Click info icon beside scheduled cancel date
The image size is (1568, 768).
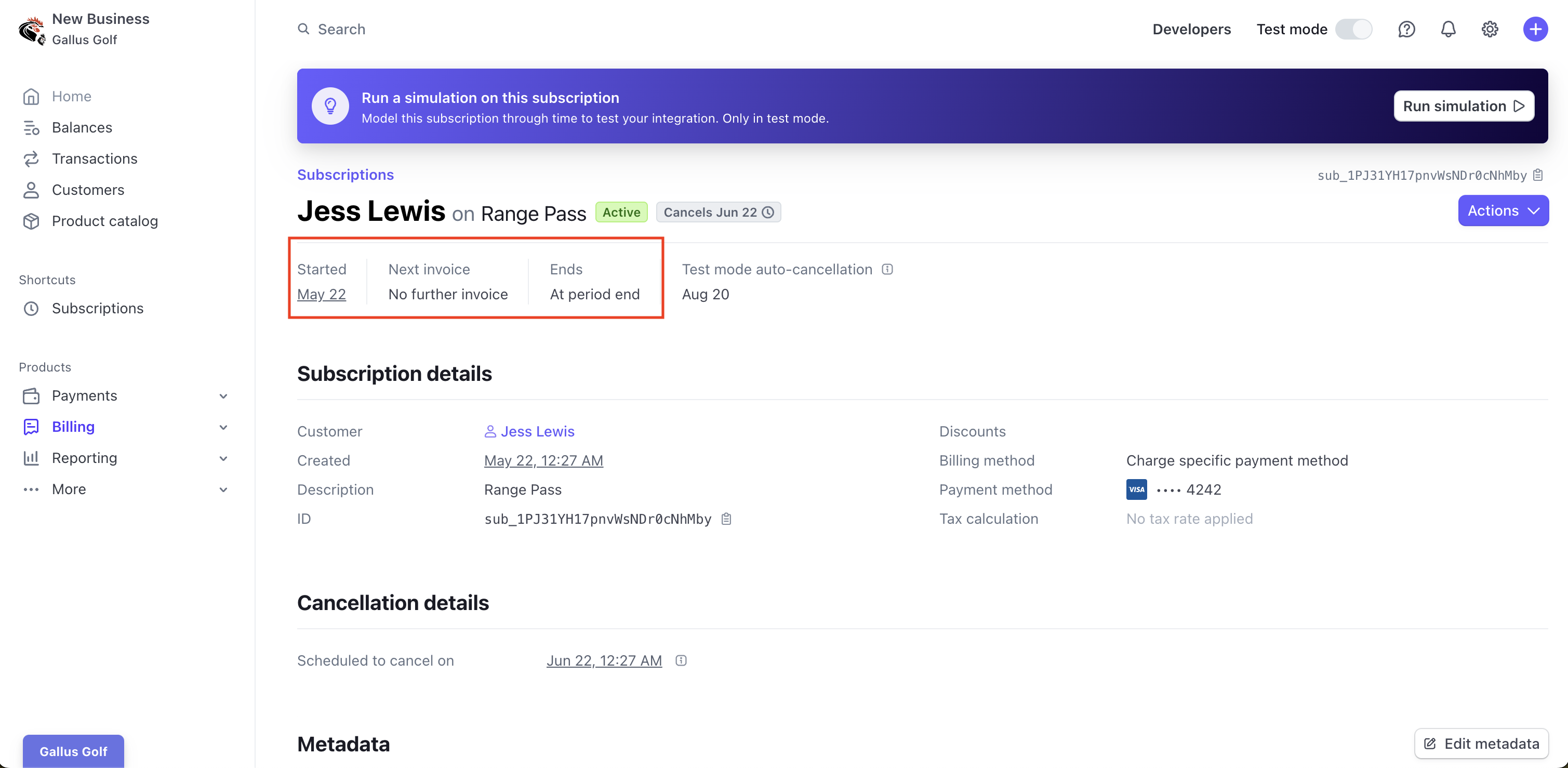[681, 661]
